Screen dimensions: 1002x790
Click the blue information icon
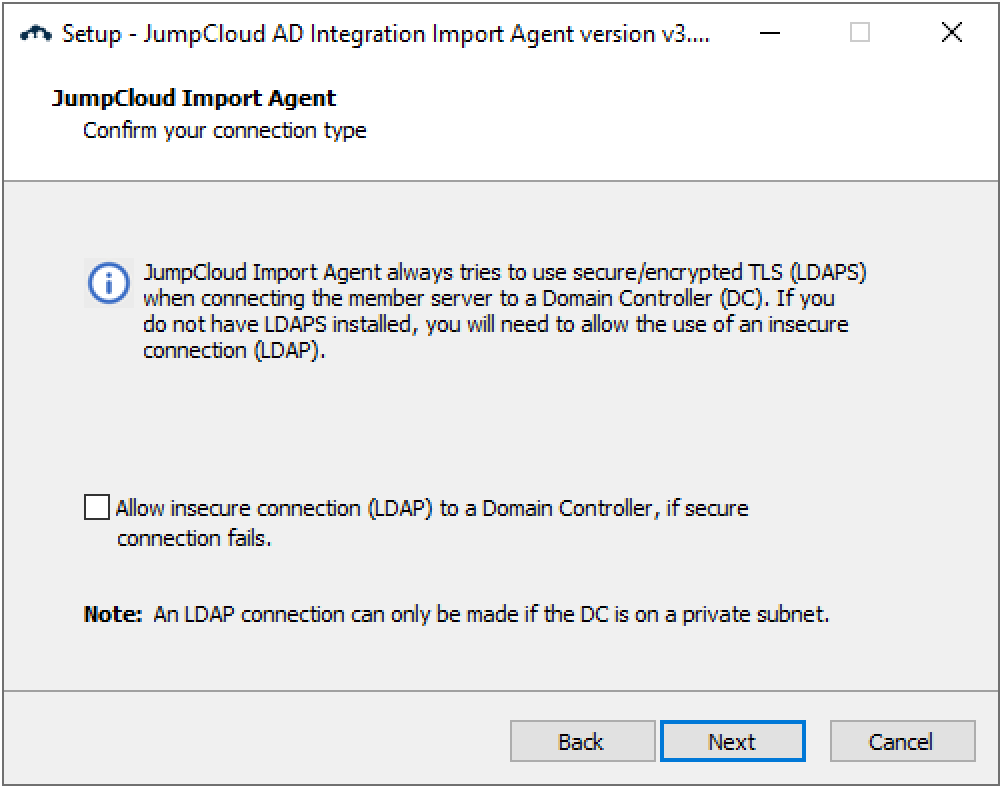108,282
